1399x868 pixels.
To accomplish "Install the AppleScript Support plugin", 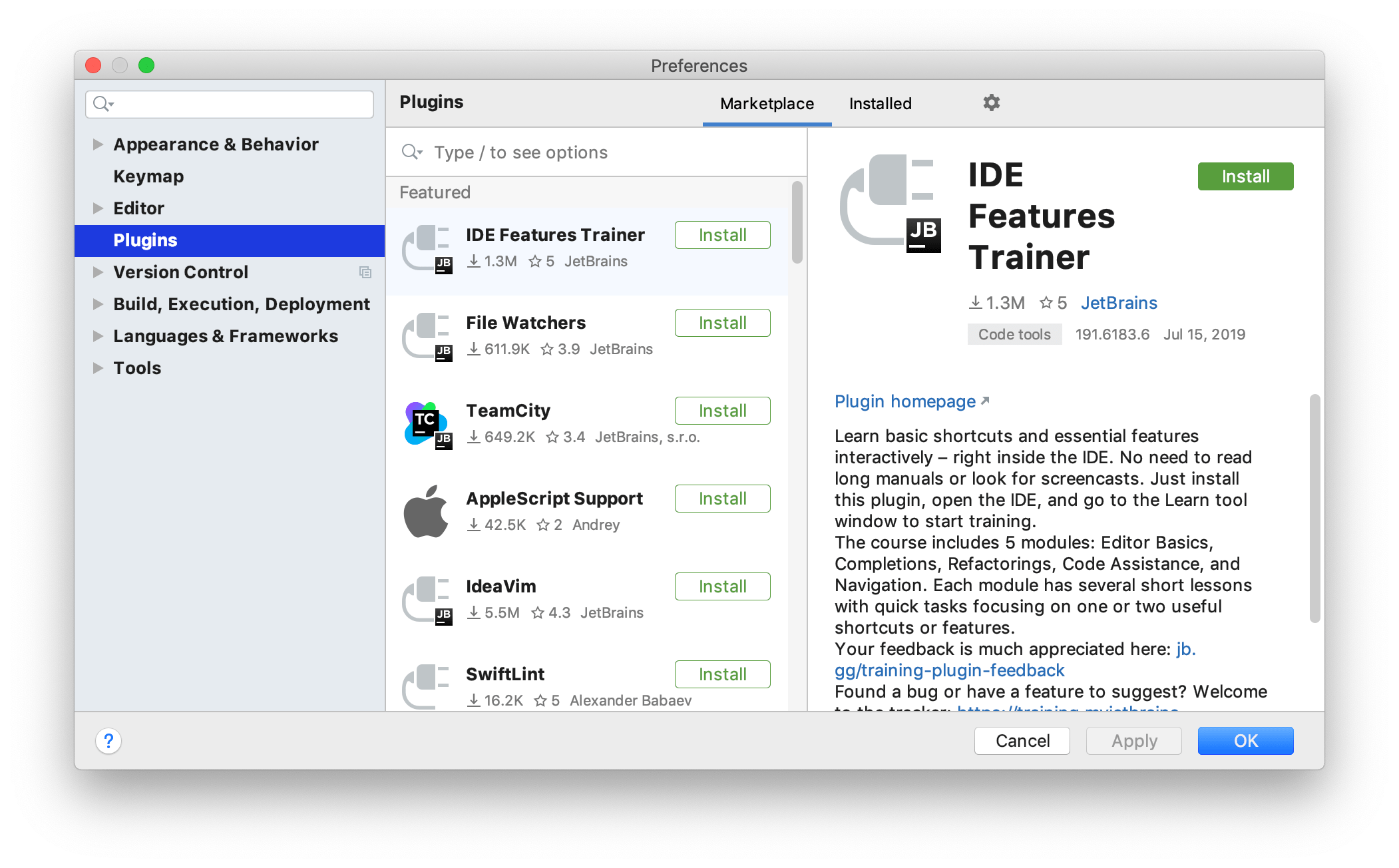I will (722, 499).
